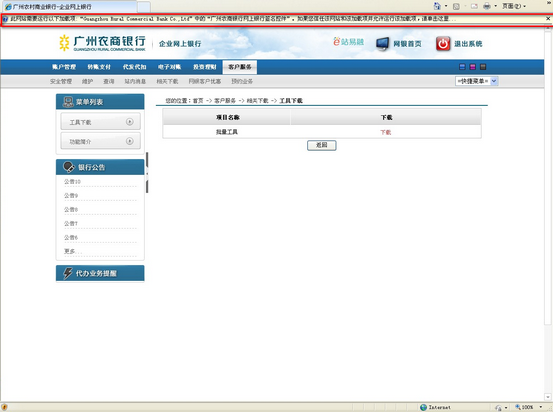Click the 广州农商银行 logo
This screenshot has width=553, height=412.
(x=102, y=43)
